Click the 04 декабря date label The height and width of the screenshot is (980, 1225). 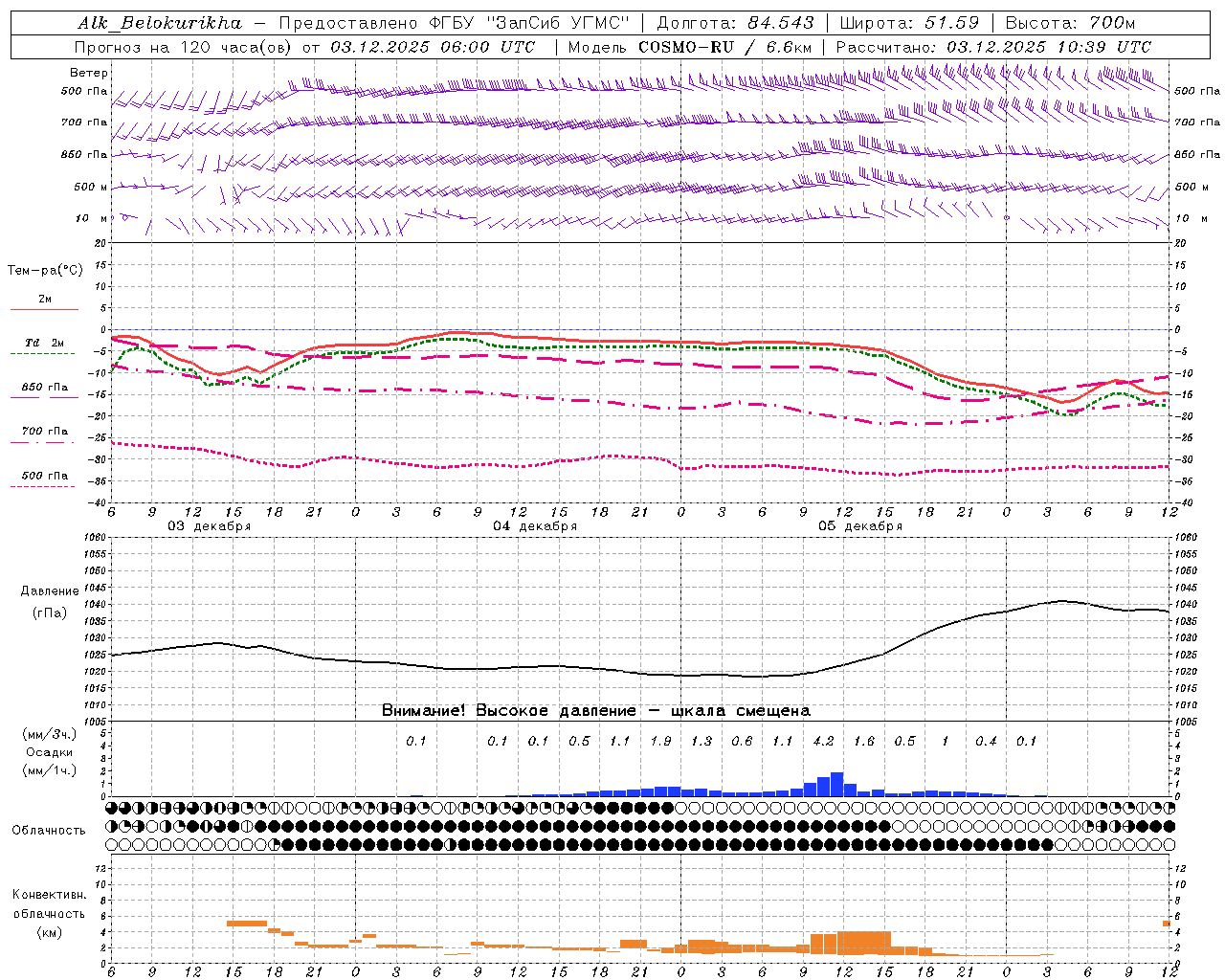click(x=535, y=526)
